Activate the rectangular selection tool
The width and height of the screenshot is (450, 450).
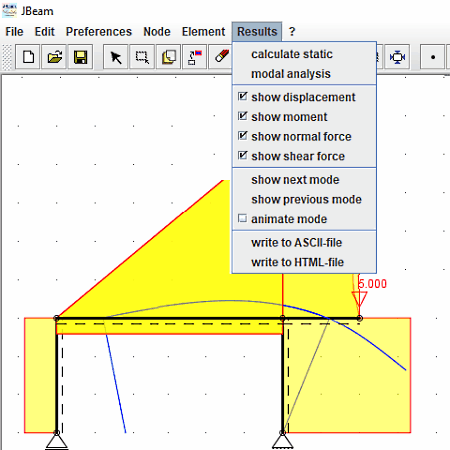click(x=142, y=57)
